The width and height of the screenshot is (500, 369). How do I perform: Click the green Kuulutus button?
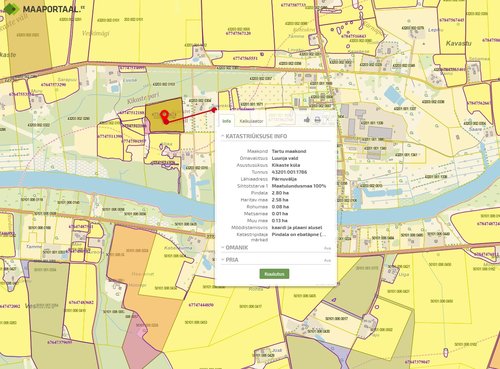click(274, 274)
